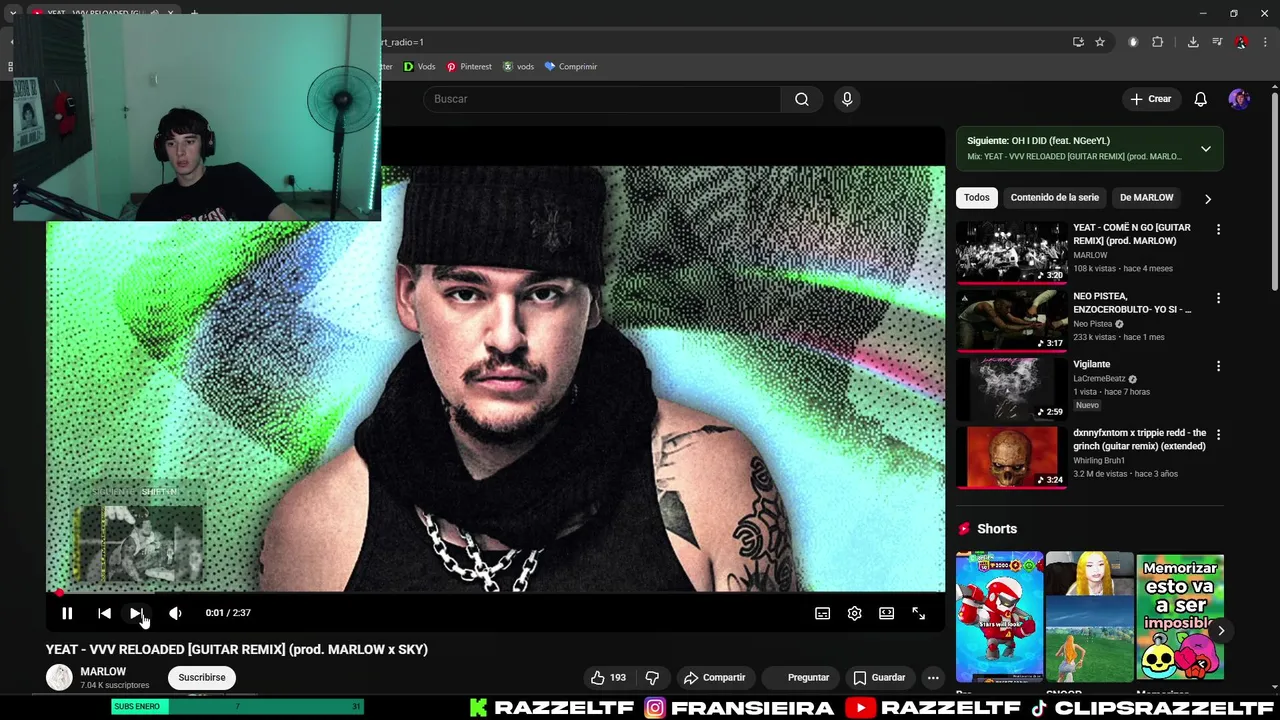Click the Preguntar button
1280x720 pixels.
[x=800, y=678]
